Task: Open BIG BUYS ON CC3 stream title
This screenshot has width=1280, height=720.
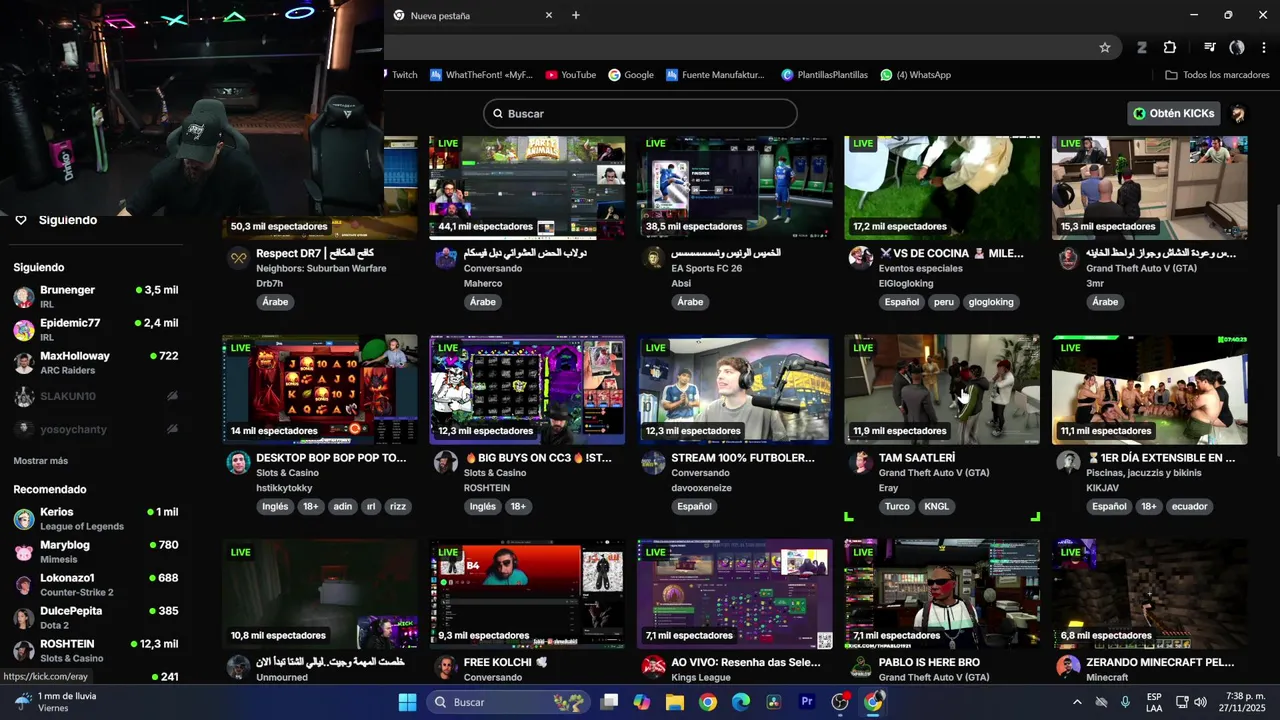Action: pos(538,458)
